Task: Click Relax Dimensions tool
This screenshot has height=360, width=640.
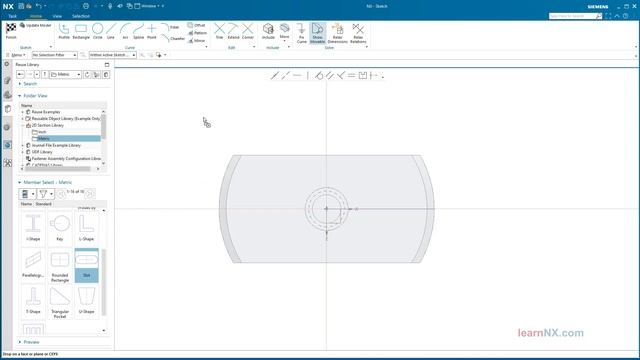Action: point(338,33)
